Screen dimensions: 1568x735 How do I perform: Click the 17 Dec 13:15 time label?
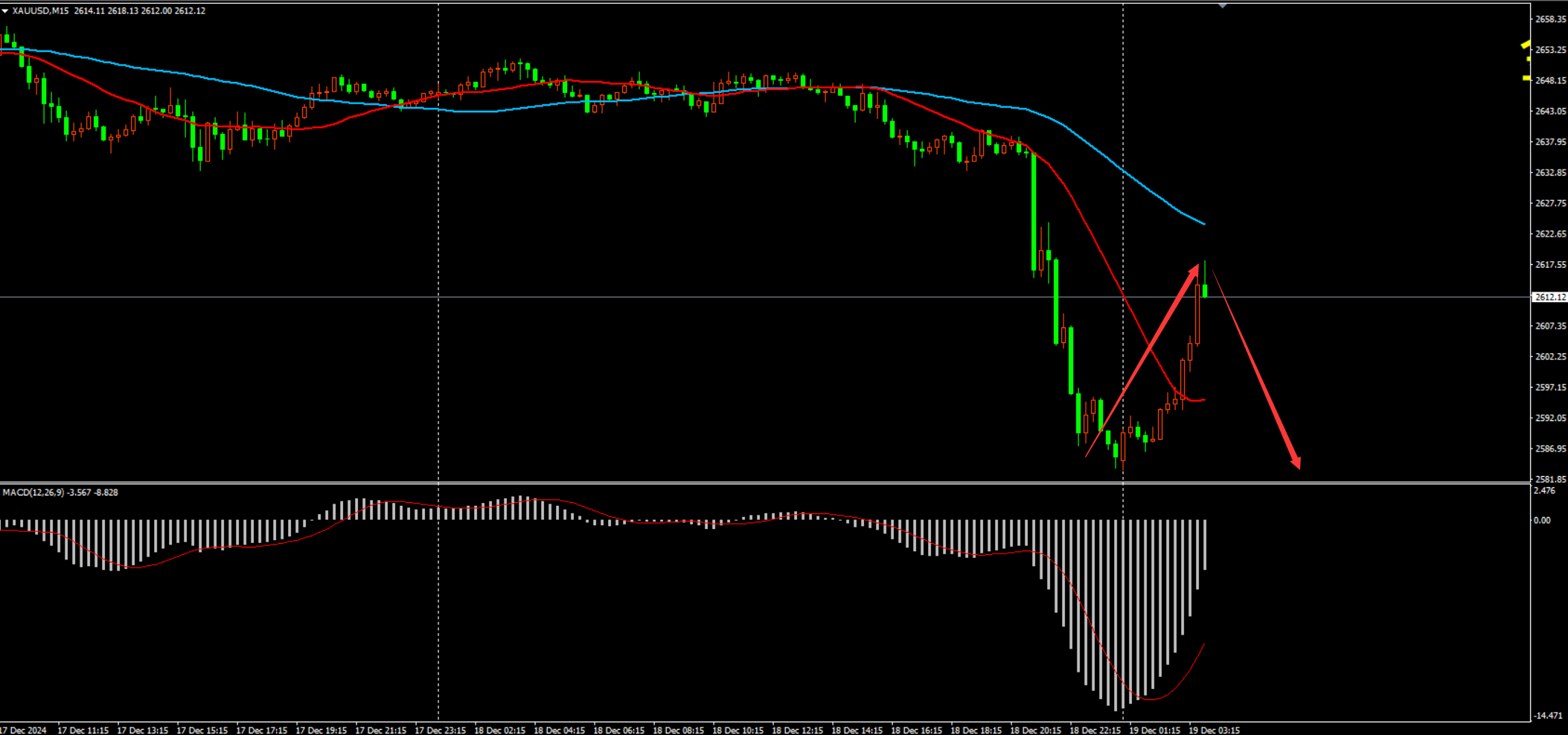click(x=142, y=731)
